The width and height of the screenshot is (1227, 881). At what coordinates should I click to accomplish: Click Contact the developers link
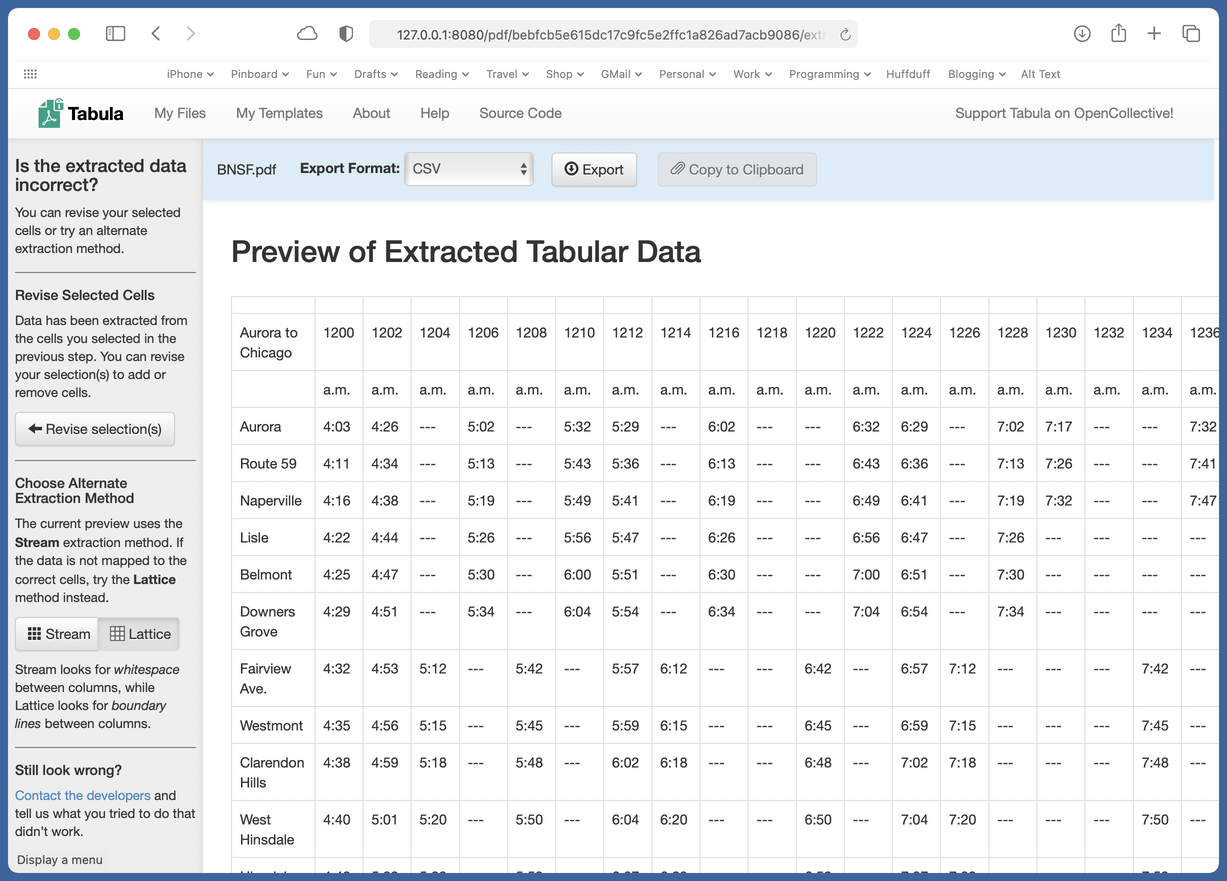pos(83,796)
